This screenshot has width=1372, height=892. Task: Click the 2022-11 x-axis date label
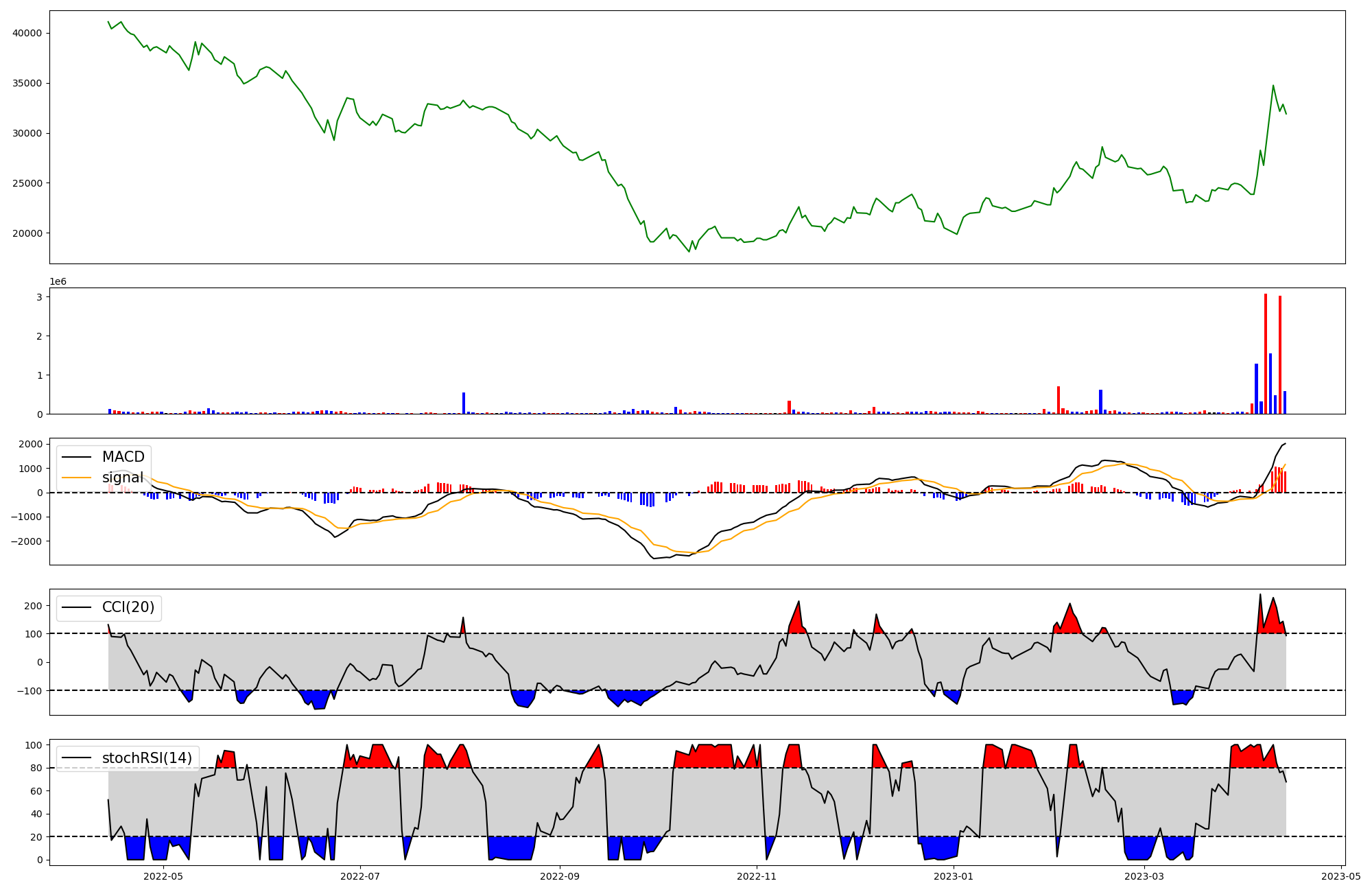757,876
